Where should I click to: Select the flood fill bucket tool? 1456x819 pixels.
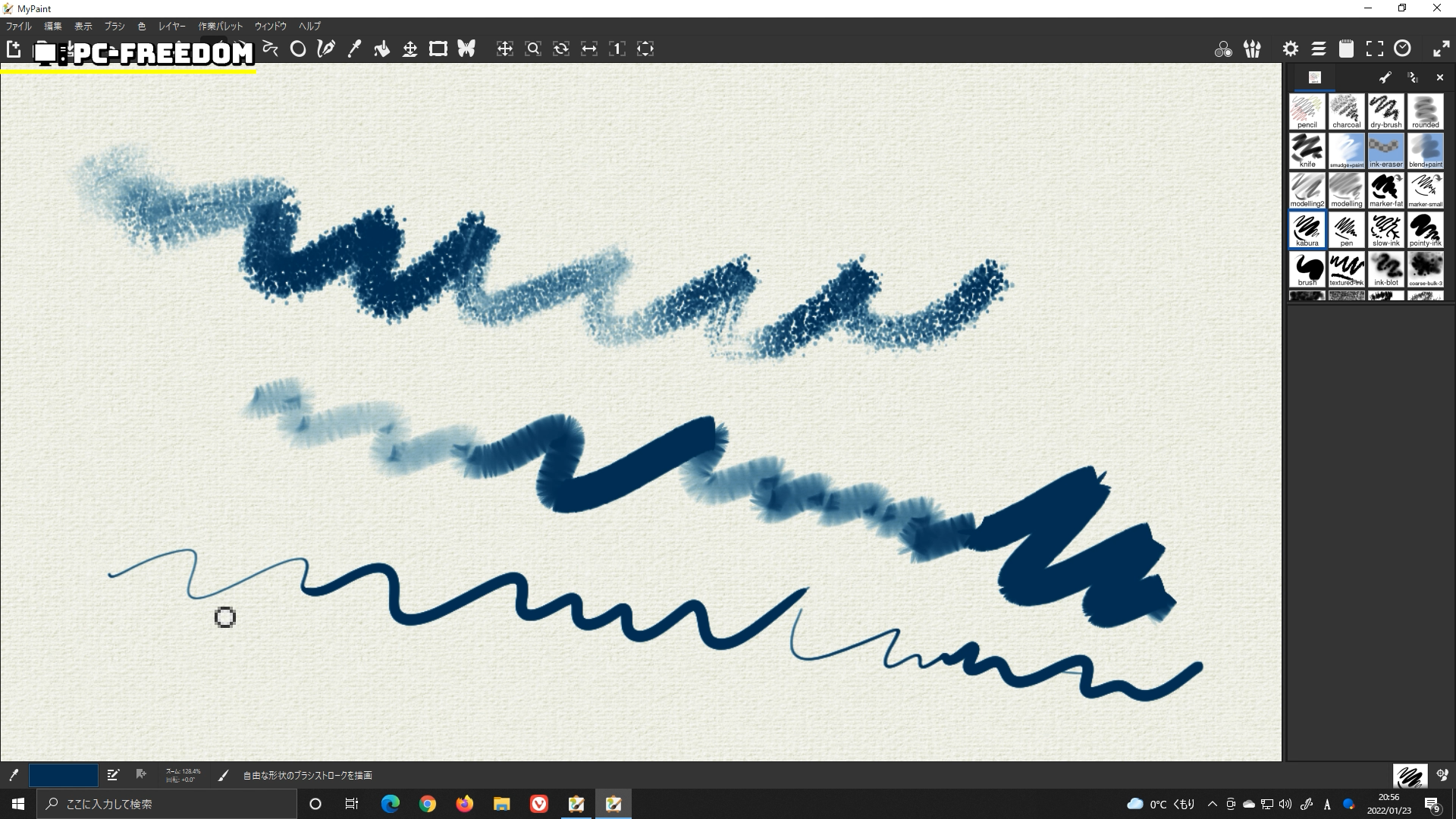[x=382, y=49]
